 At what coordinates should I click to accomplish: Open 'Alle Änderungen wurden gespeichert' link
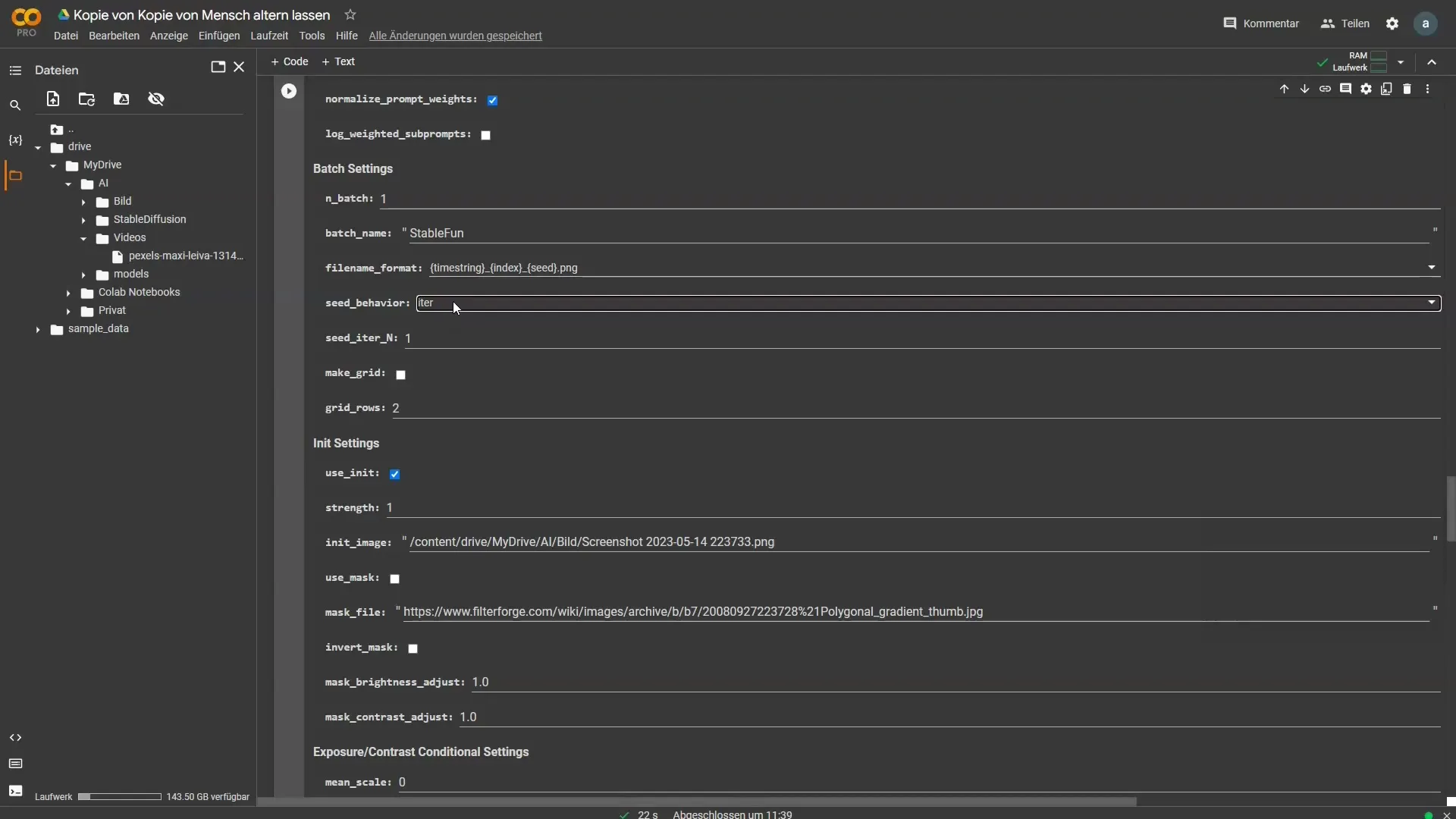tap(455, 36)
